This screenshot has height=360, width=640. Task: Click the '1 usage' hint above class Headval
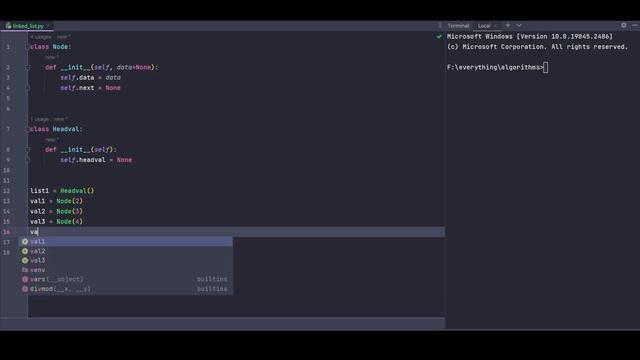coord(40,119)
